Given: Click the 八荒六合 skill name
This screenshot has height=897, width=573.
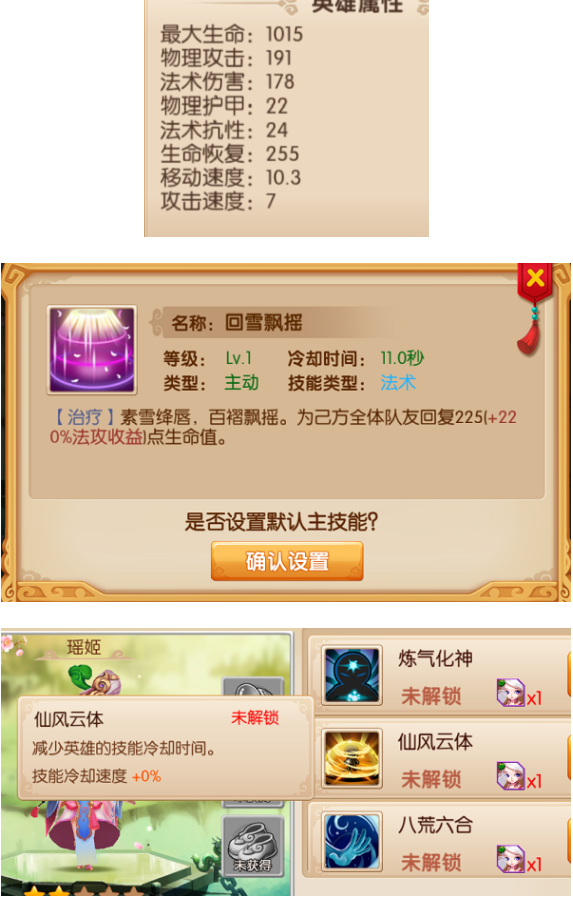Looking at the screenshot, I should 435,825.
